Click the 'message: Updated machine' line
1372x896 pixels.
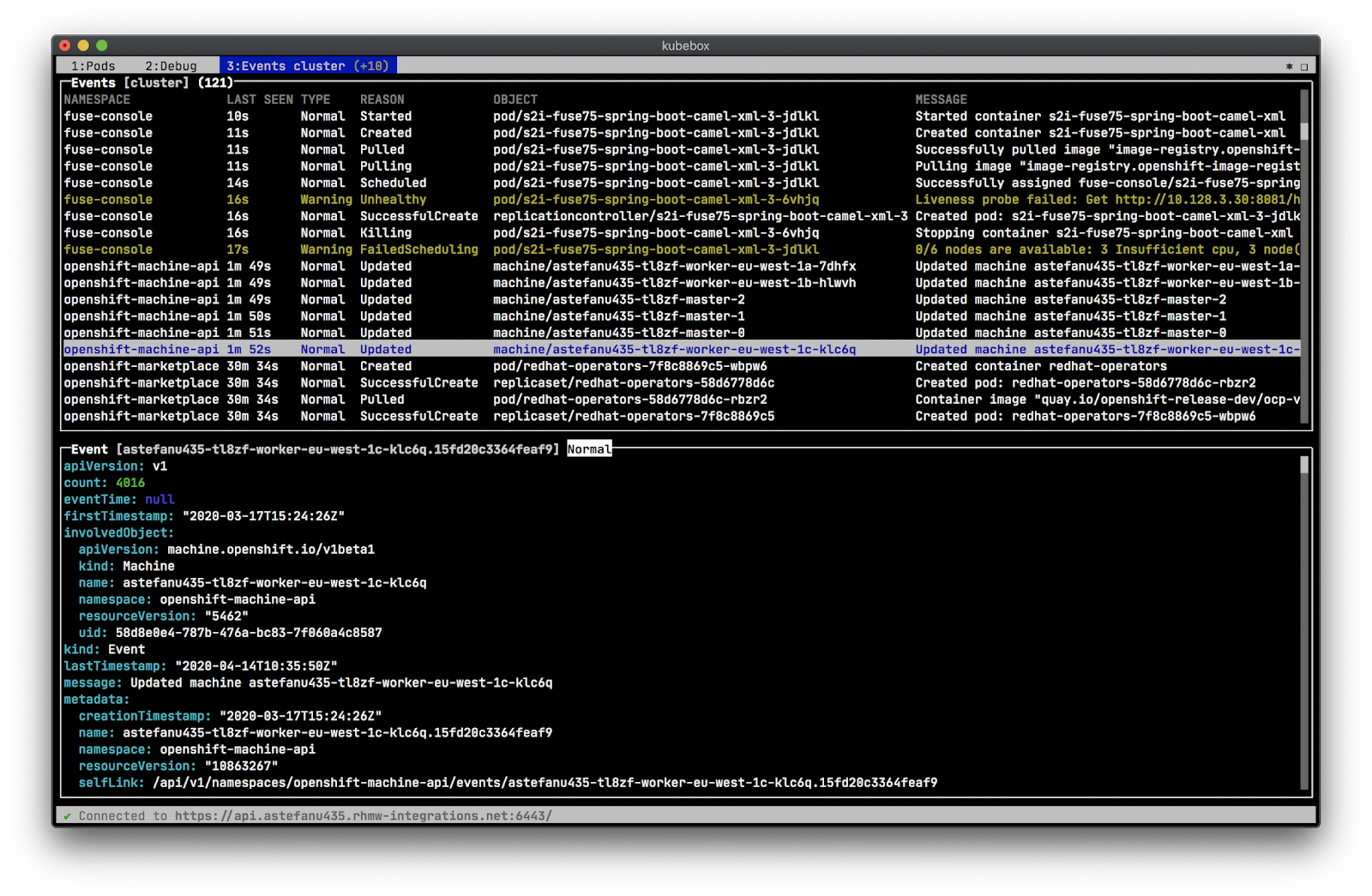pyautogui.click(x=308, y=683)
